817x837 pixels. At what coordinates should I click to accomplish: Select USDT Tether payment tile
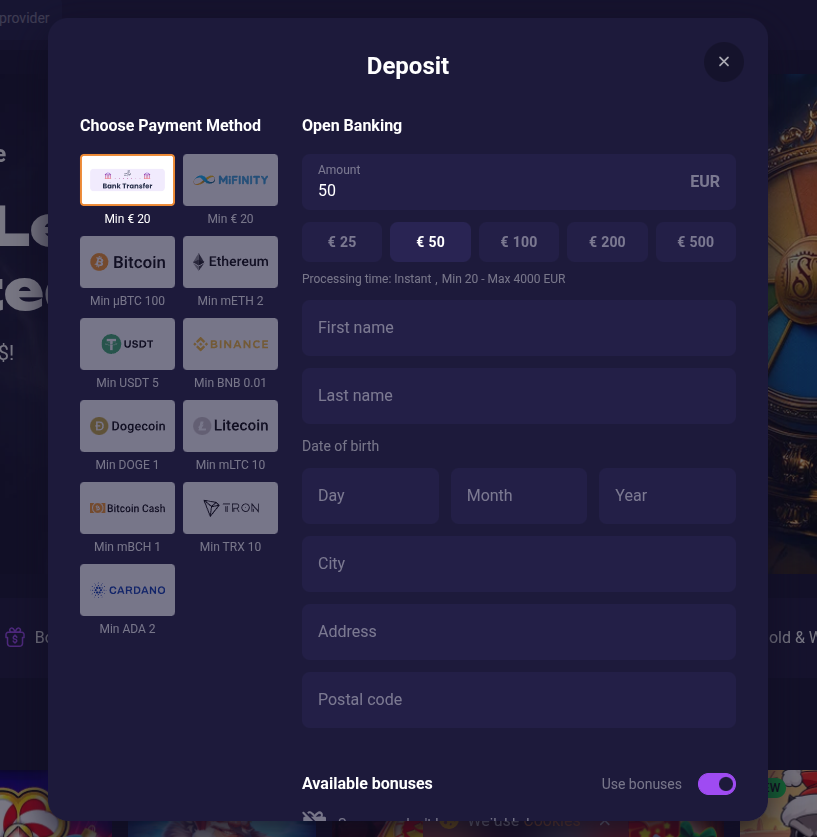[x=127, y=344]
